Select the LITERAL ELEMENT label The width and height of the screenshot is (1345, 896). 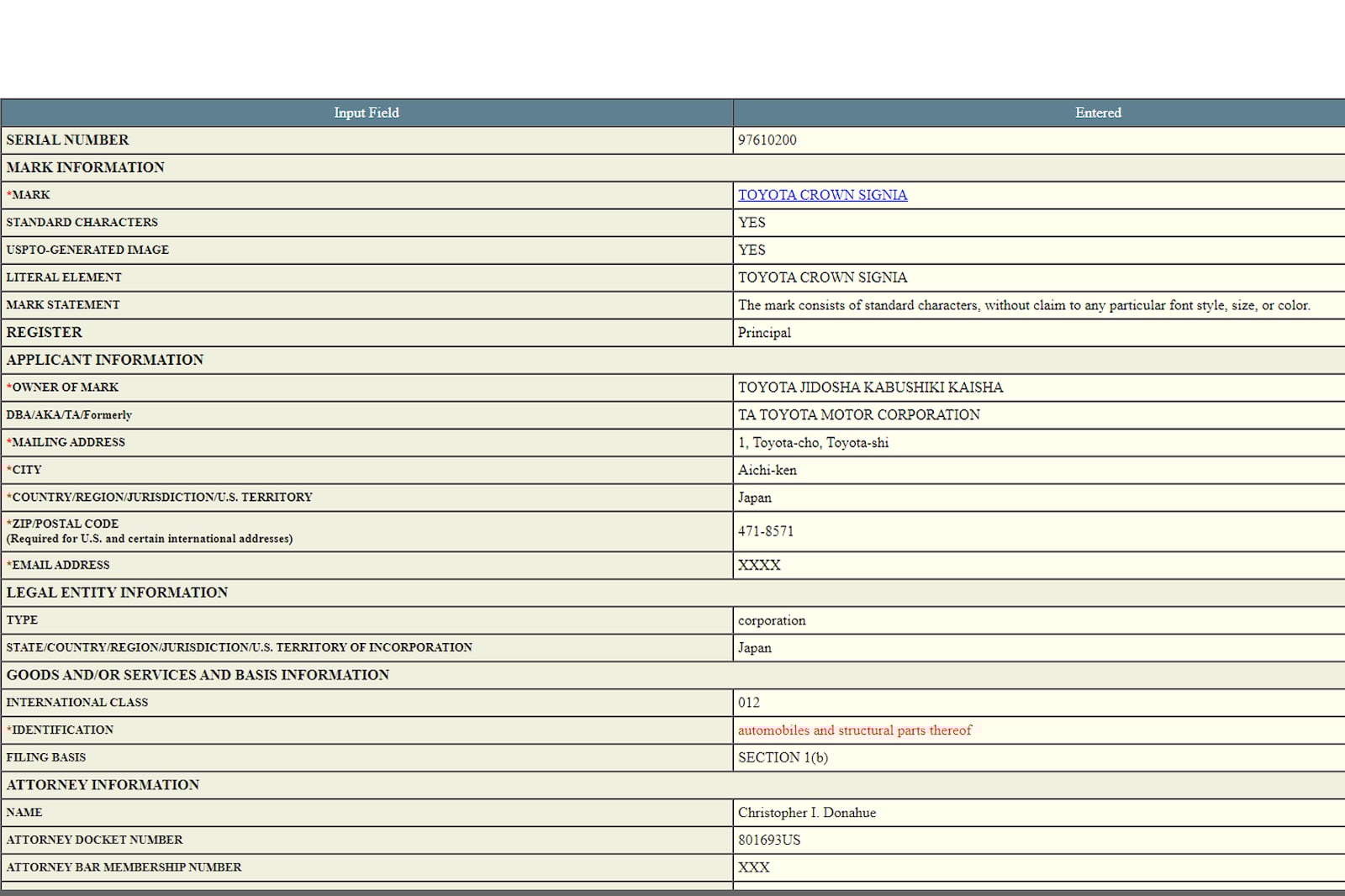point(64,277)
